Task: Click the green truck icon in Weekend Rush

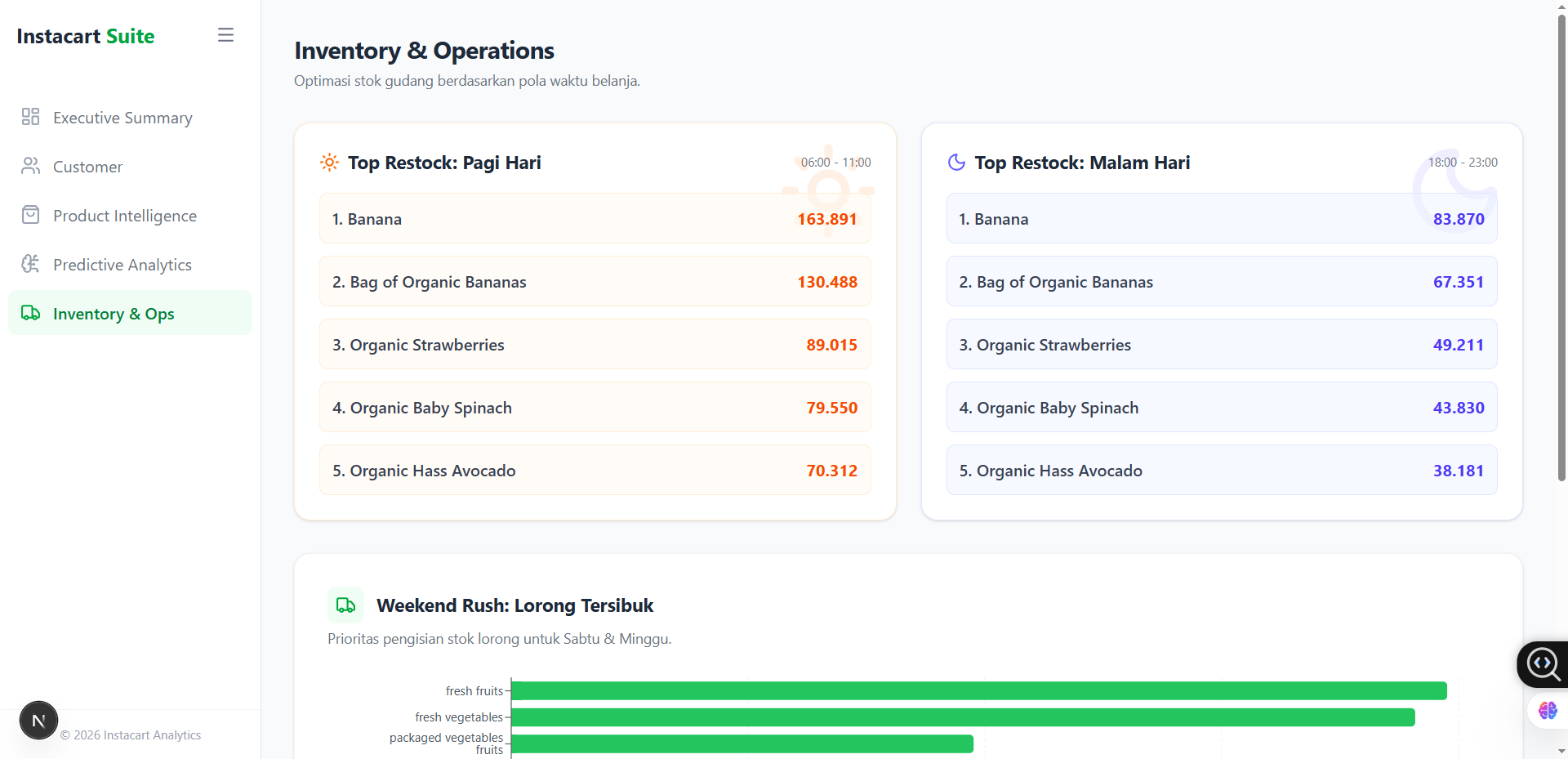Action: point(345,605)
